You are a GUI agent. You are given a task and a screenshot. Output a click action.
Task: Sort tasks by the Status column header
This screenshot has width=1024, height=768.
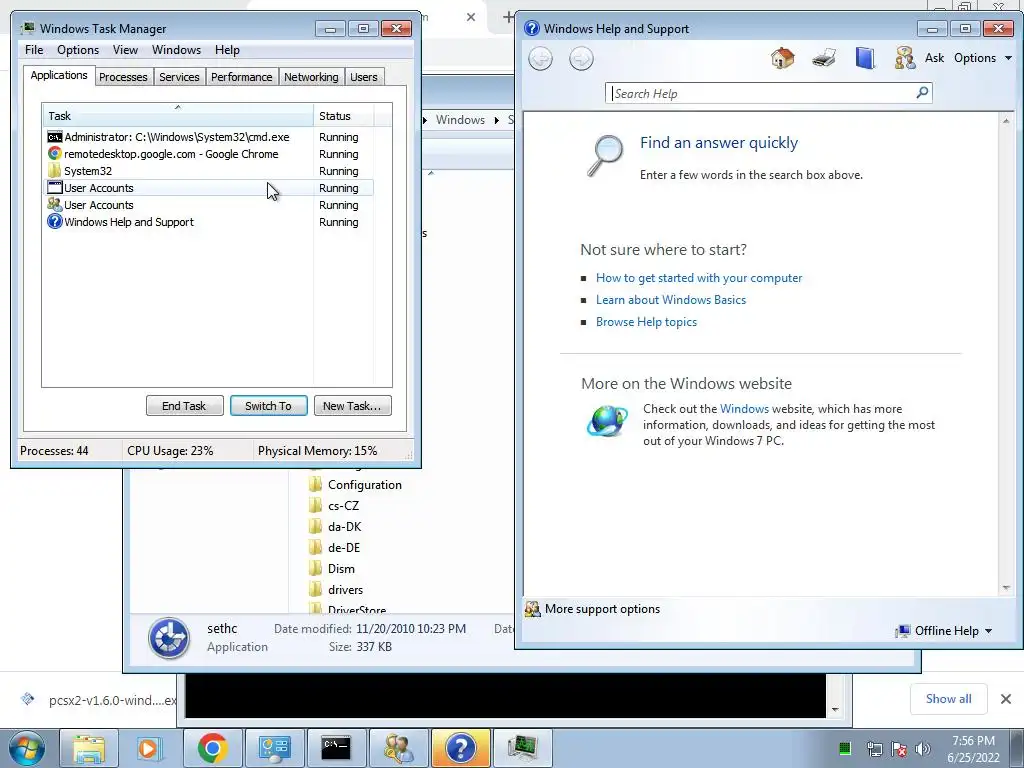click(x=344, y=116)
